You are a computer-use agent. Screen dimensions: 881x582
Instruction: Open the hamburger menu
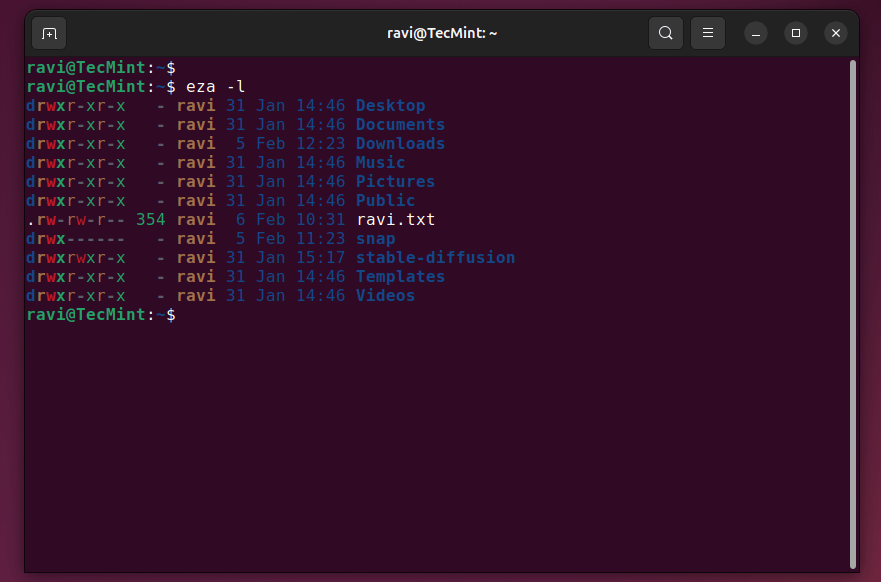708,34
